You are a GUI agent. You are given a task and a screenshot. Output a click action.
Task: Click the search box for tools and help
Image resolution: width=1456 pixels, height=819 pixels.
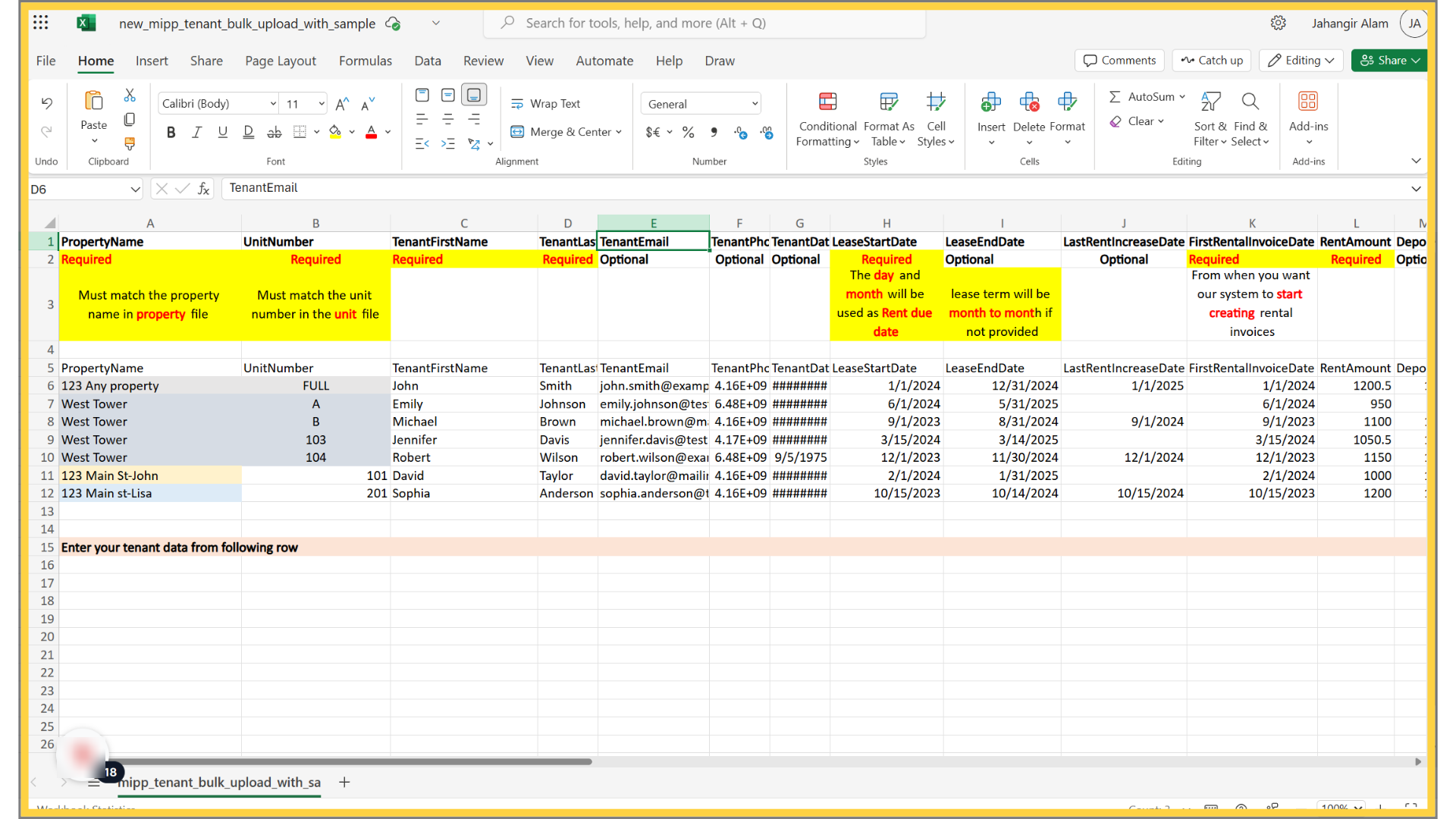click(704, 23)
